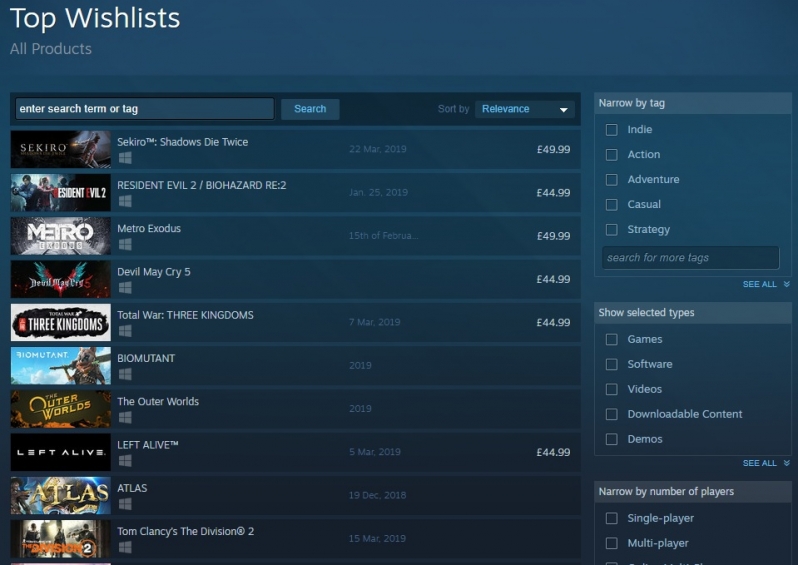Click the Windows icon under LEFT ALIVE
Viewport: 798px width, 565px height.
(125, 461)
